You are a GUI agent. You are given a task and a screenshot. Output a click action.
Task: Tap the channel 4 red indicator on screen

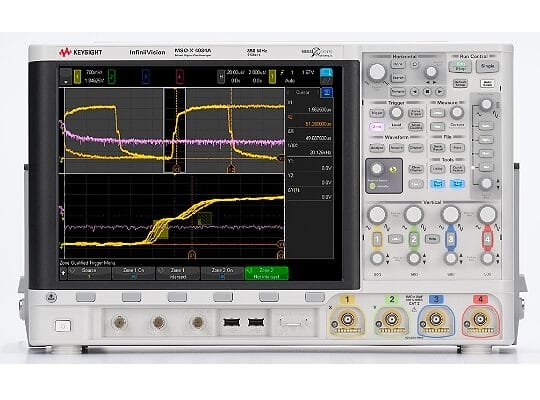click(x=180, y=76)
